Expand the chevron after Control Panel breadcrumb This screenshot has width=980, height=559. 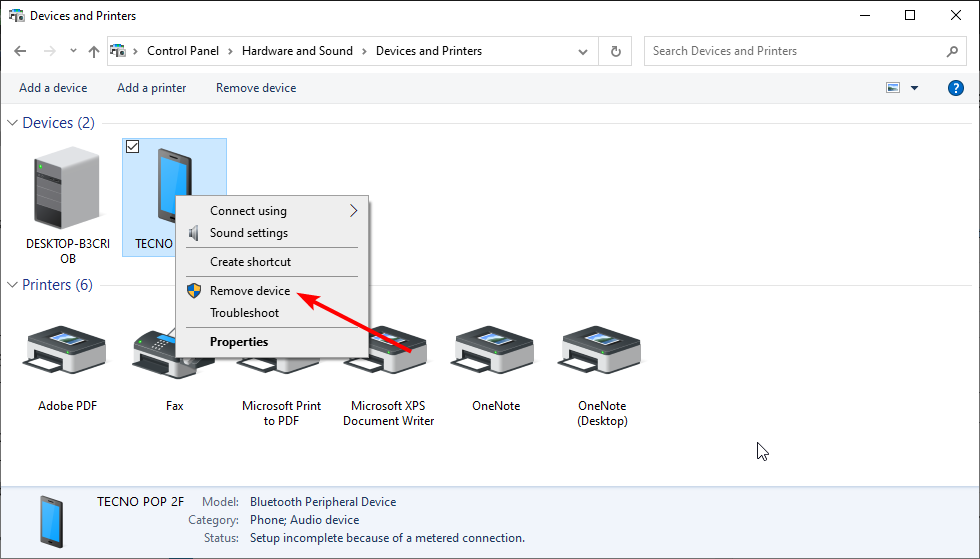230,51
